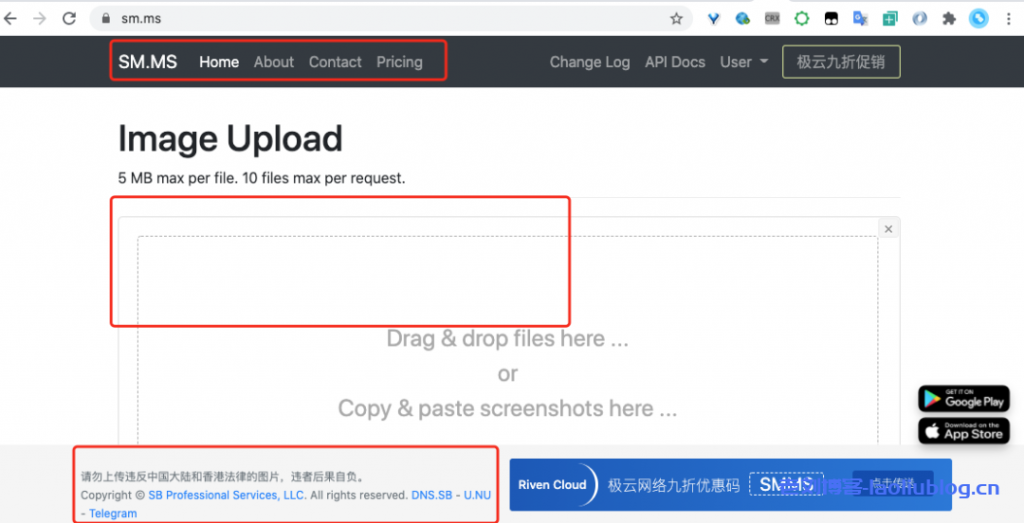Open the globe browser extension
This screenshot has width=1024, height=523.
click(x=743, y=19)
